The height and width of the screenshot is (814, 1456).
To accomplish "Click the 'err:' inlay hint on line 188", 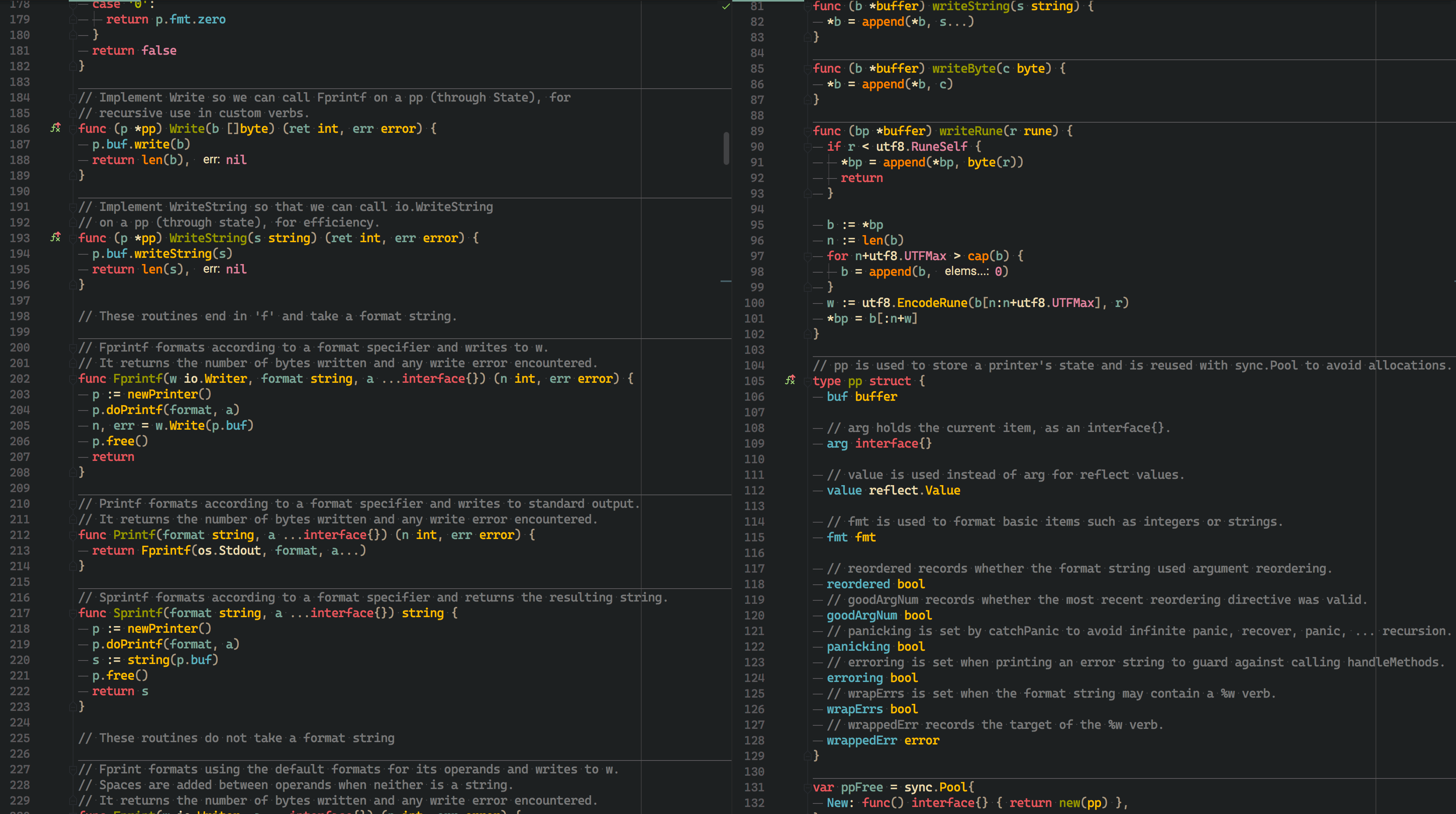I will [x=211, y=160].
